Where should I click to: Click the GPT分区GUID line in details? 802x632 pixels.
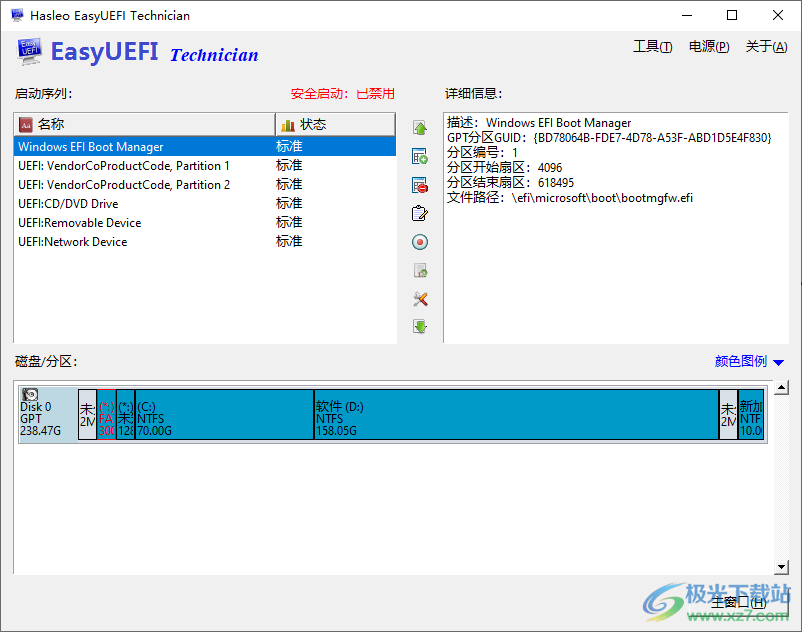tap(609, 138)
